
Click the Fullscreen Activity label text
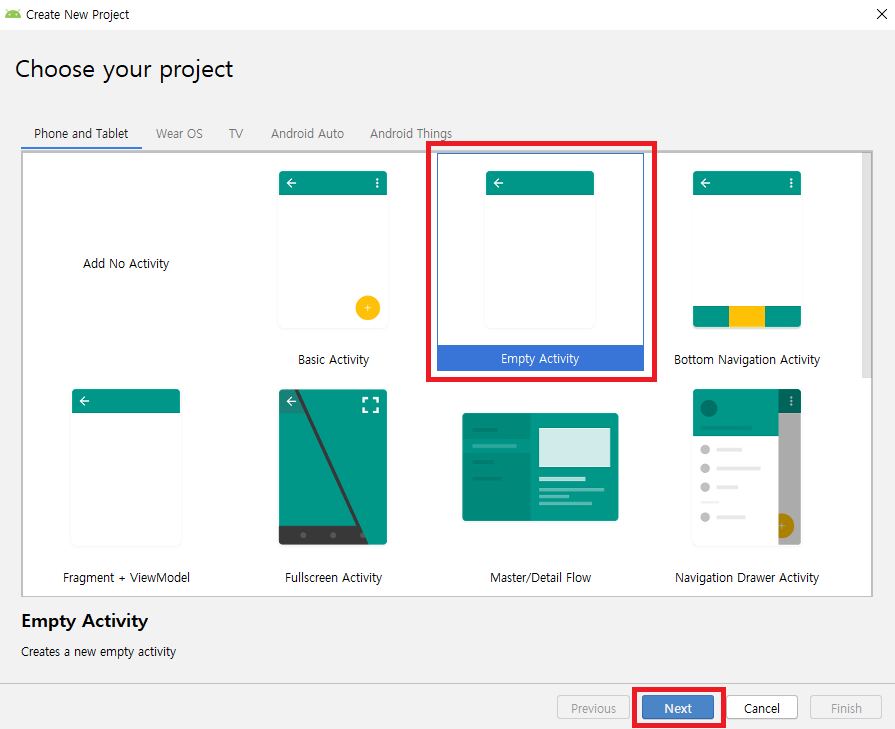[x=333, y=578]
